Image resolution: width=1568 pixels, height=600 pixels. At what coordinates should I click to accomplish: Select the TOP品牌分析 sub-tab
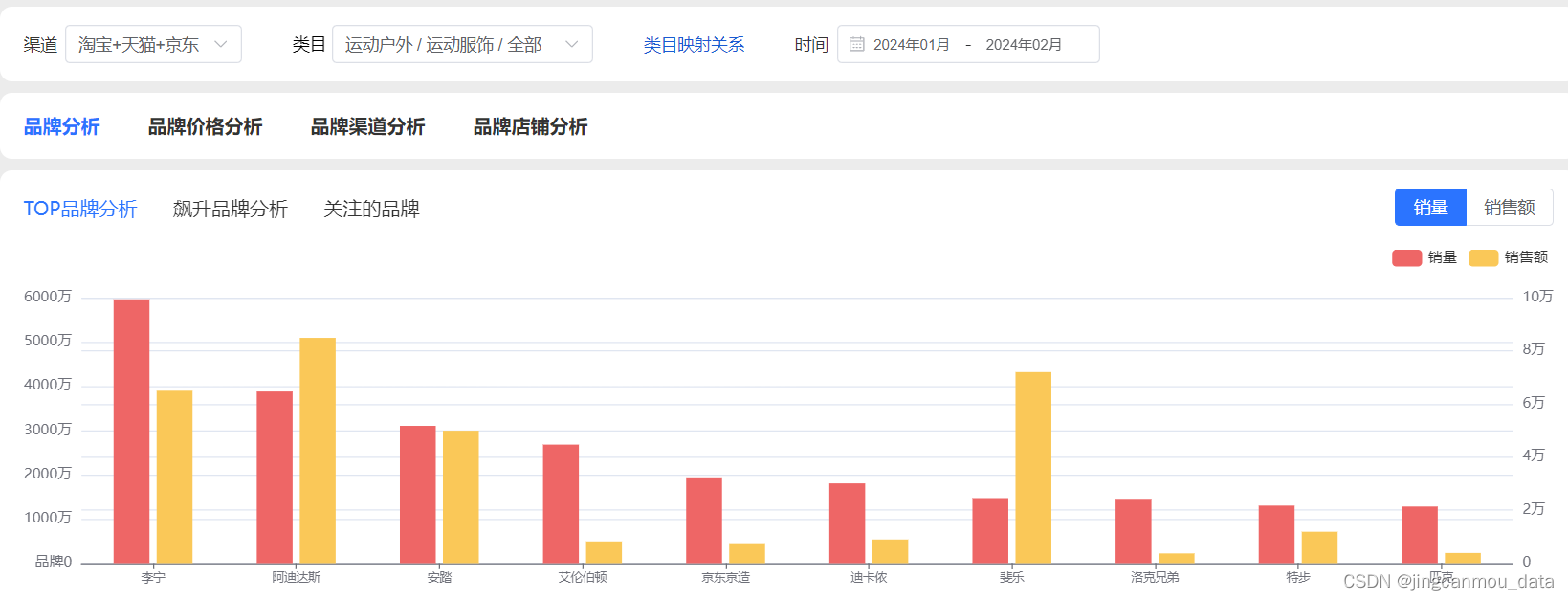coord(80,209)
